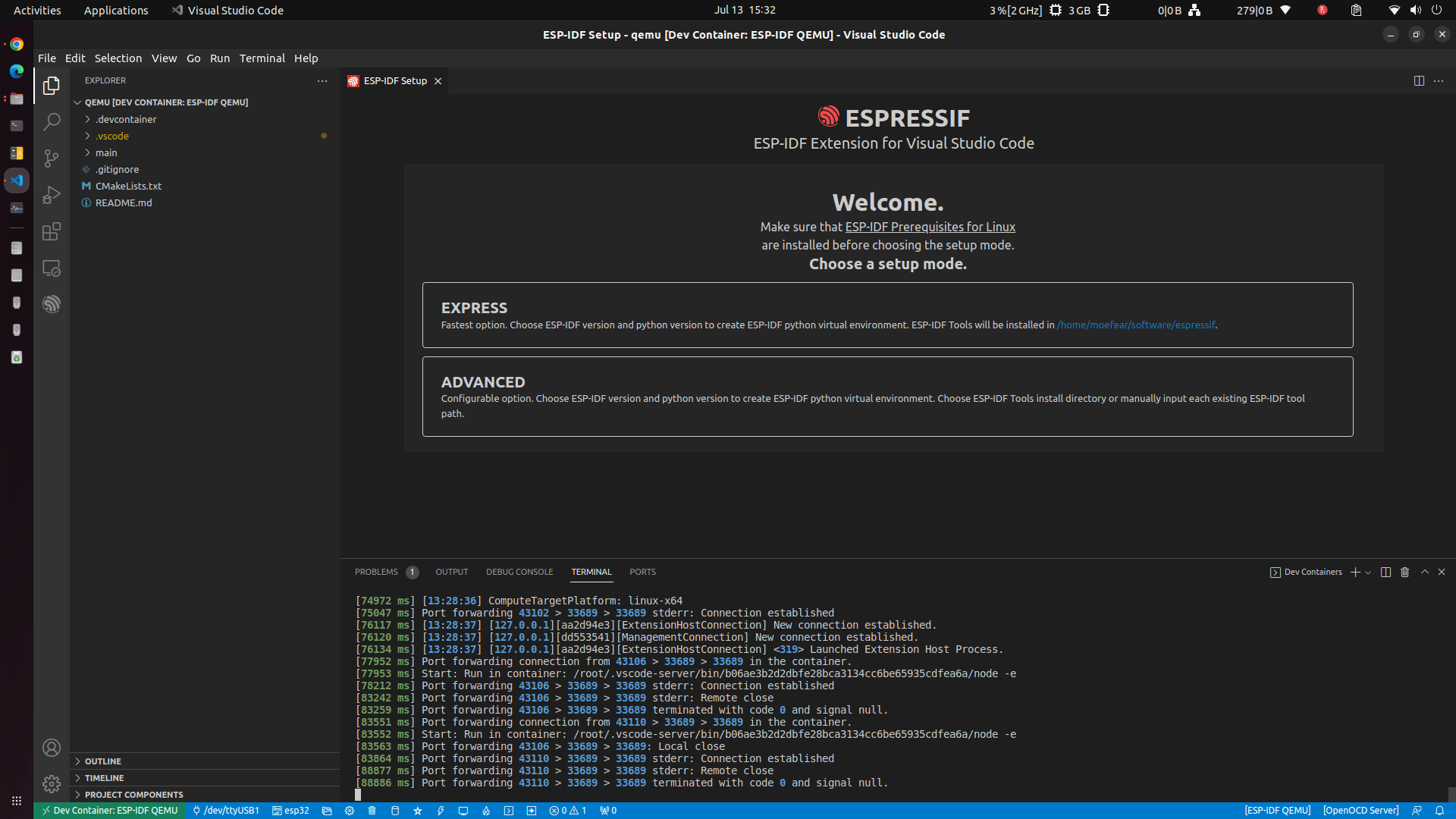Open SDK configuration via the status bar gear
Image resolution: width=1456 pixels, height=819 pixels.
(x=350, y=811)
